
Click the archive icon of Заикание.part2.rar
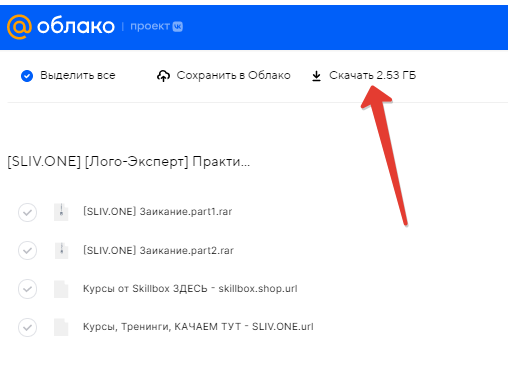coord(61,250)
